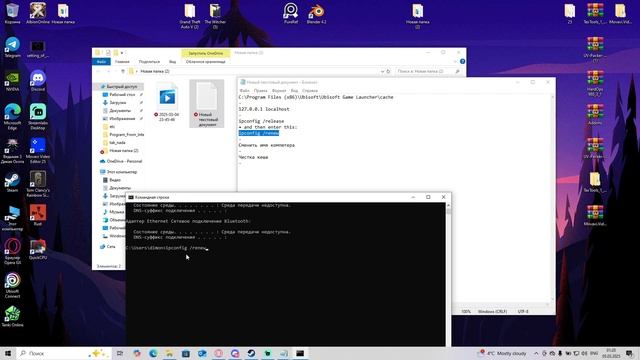Switch to the Вид ribbon tab in Explorer

pos(173,62)
